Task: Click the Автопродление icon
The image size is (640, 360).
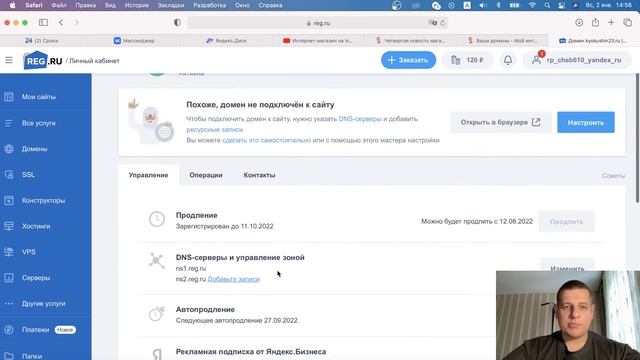Action: [157, 314]
